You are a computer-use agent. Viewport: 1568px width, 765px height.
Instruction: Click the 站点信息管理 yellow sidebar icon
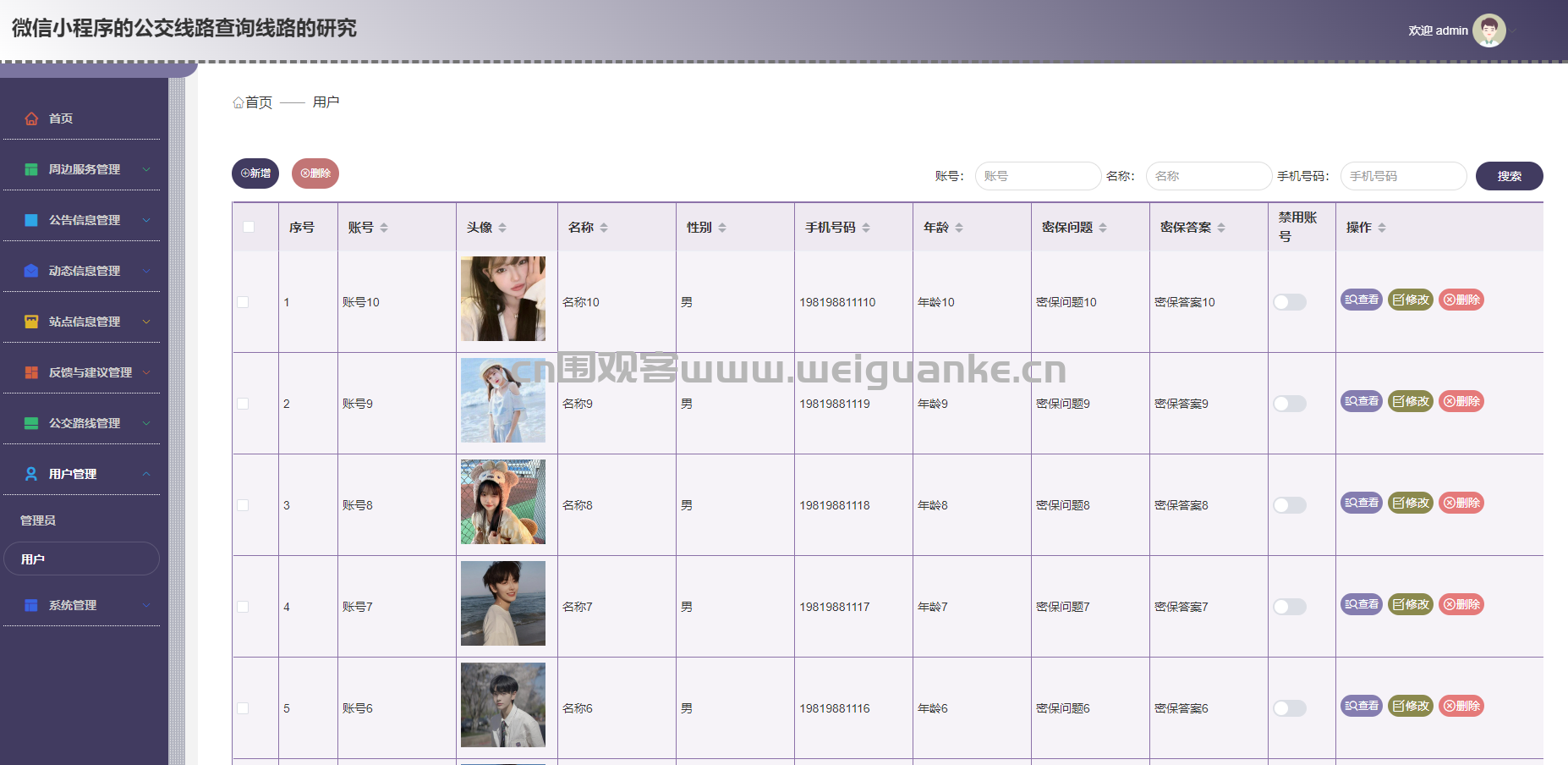tap(31, 322)
